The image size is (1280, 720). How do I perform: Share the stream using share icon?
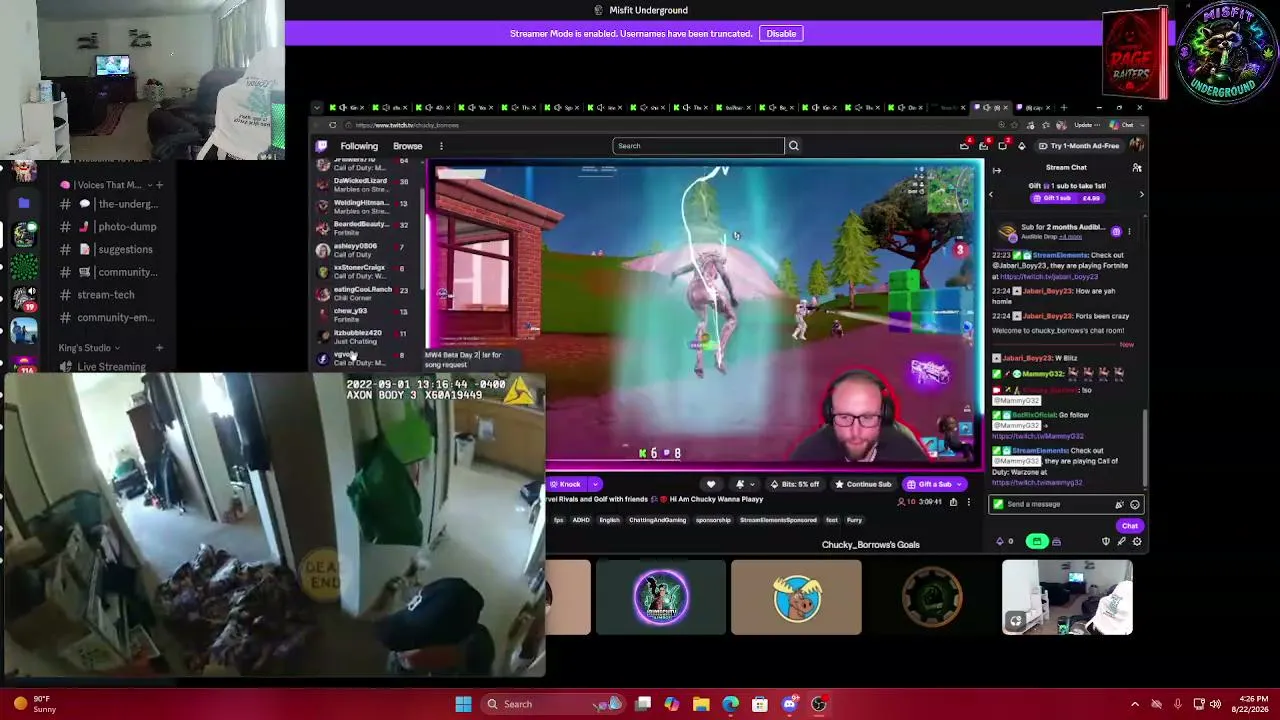(x=953, y=502)
